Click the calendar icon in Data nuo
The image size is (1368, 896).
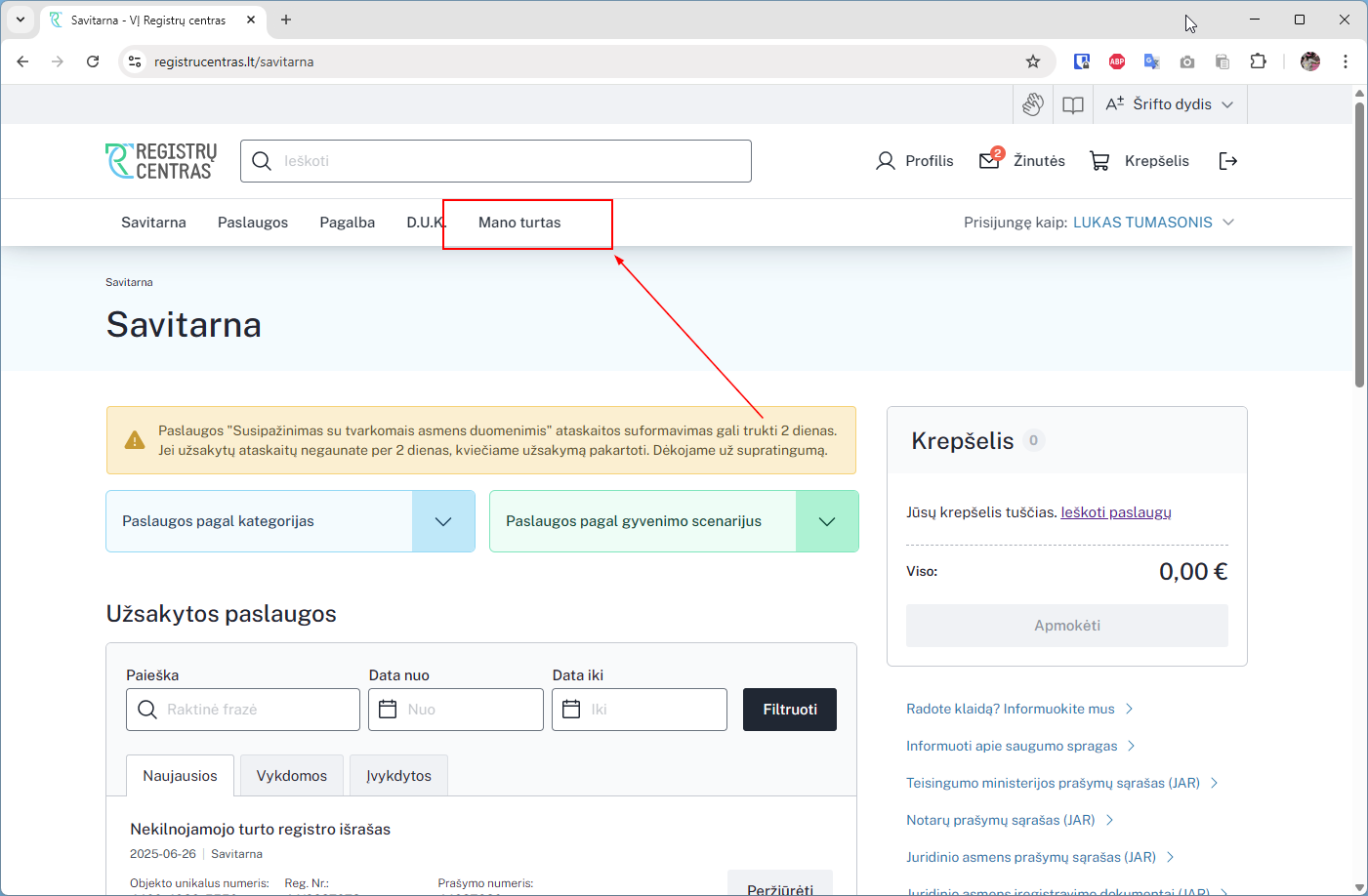[388, 710]
